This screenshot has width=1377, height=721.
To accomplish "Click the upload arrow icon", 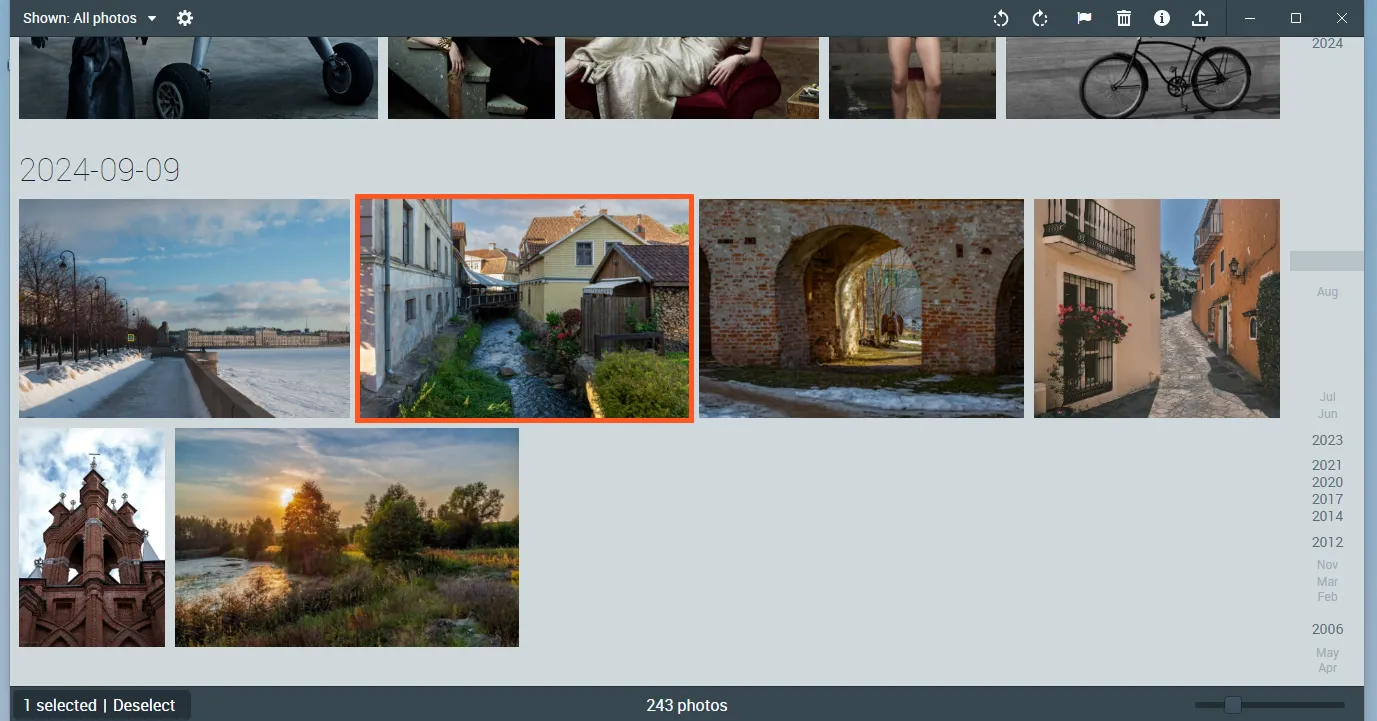I will pos(1200,18).
